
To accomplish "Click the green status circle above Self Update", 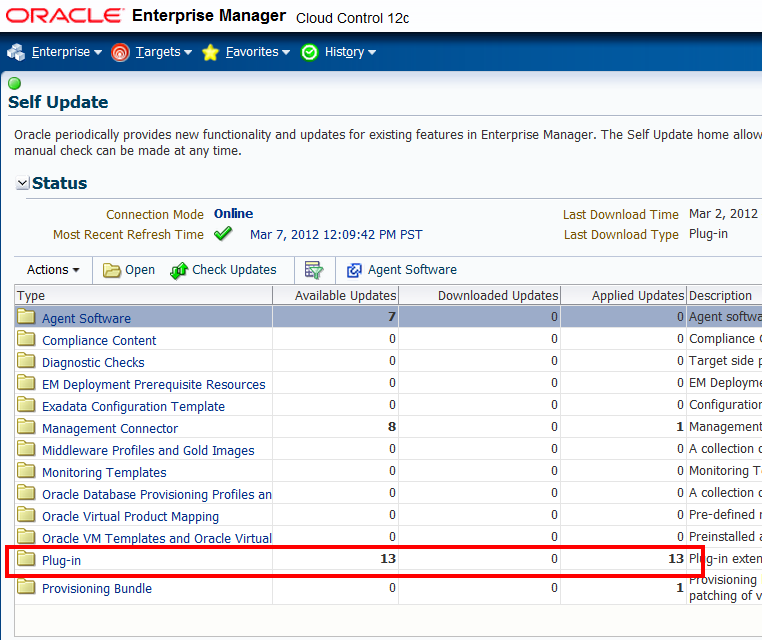I will click(x=15, y=84).
